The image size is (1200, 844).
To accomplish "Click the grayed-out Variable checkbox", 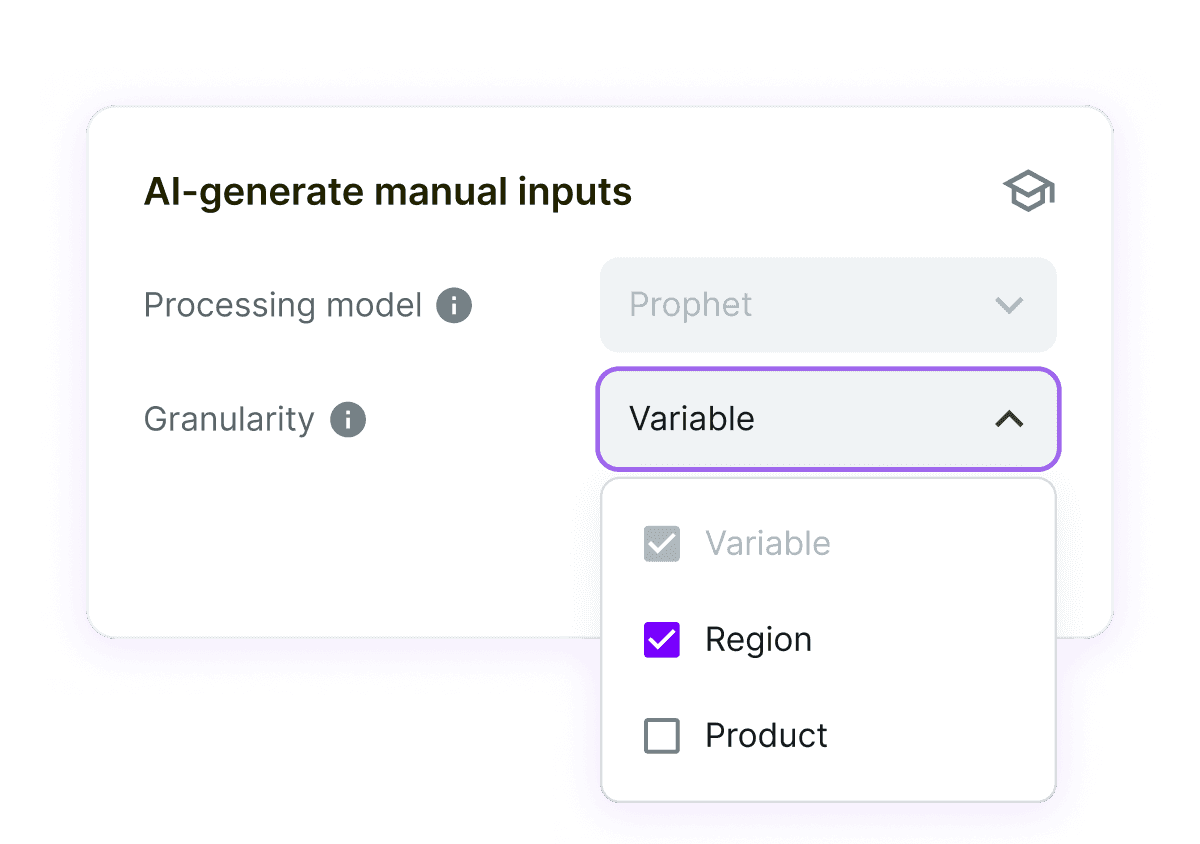I will coord(661,543).
